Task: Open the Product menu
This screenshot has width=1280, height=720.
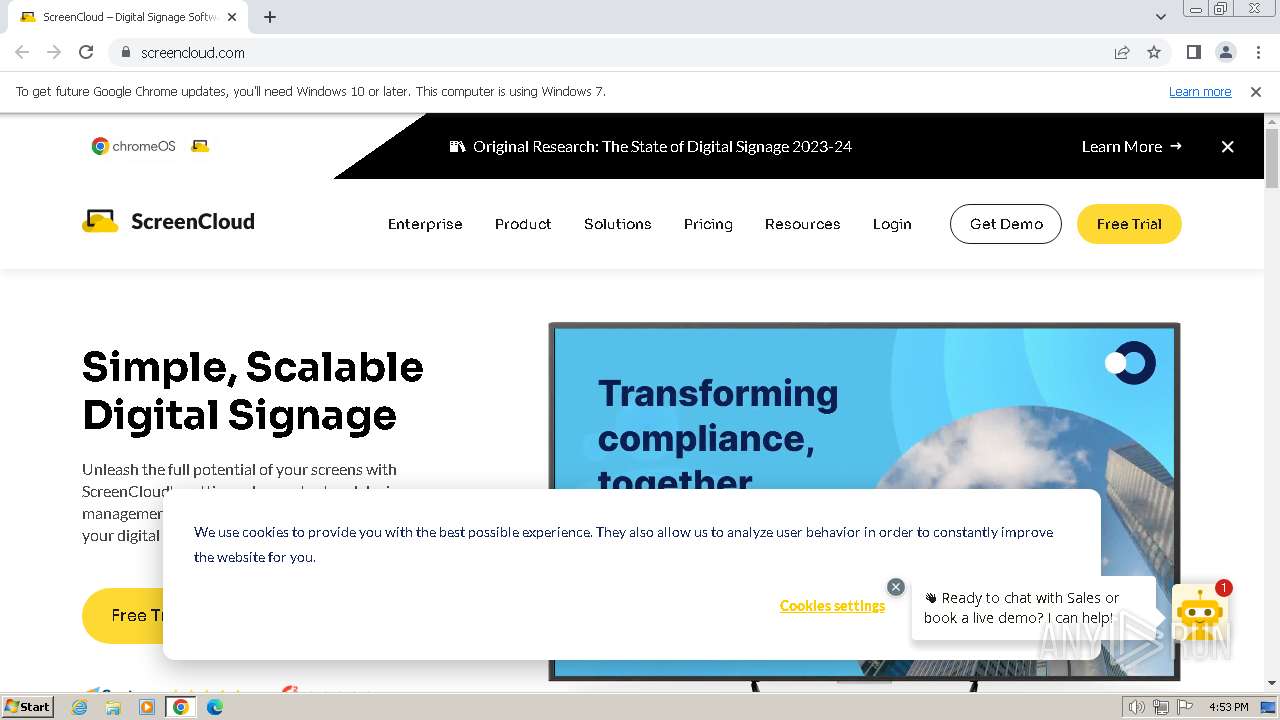Action: tap(523, 224)
